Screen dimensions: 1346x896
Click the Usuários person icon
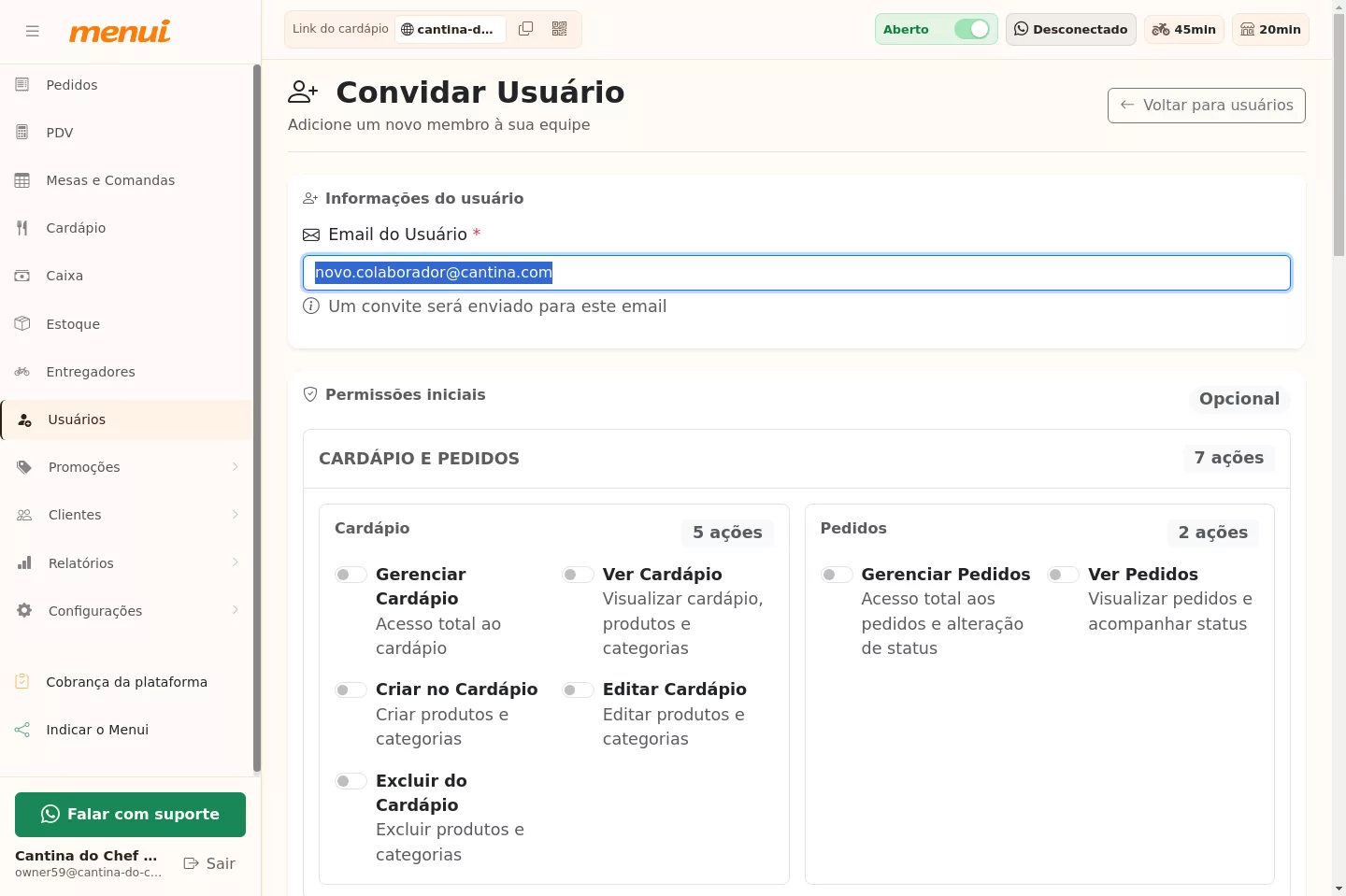(25, 420)
